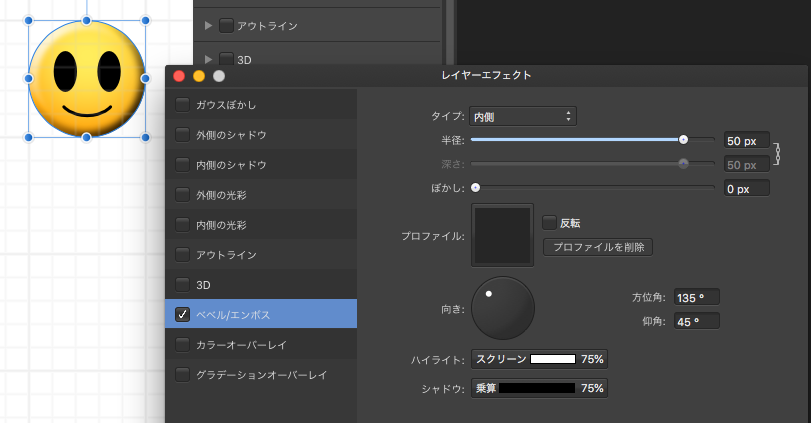
Task: Check アウトライン box in background effects panel
Action: [226, 25]
